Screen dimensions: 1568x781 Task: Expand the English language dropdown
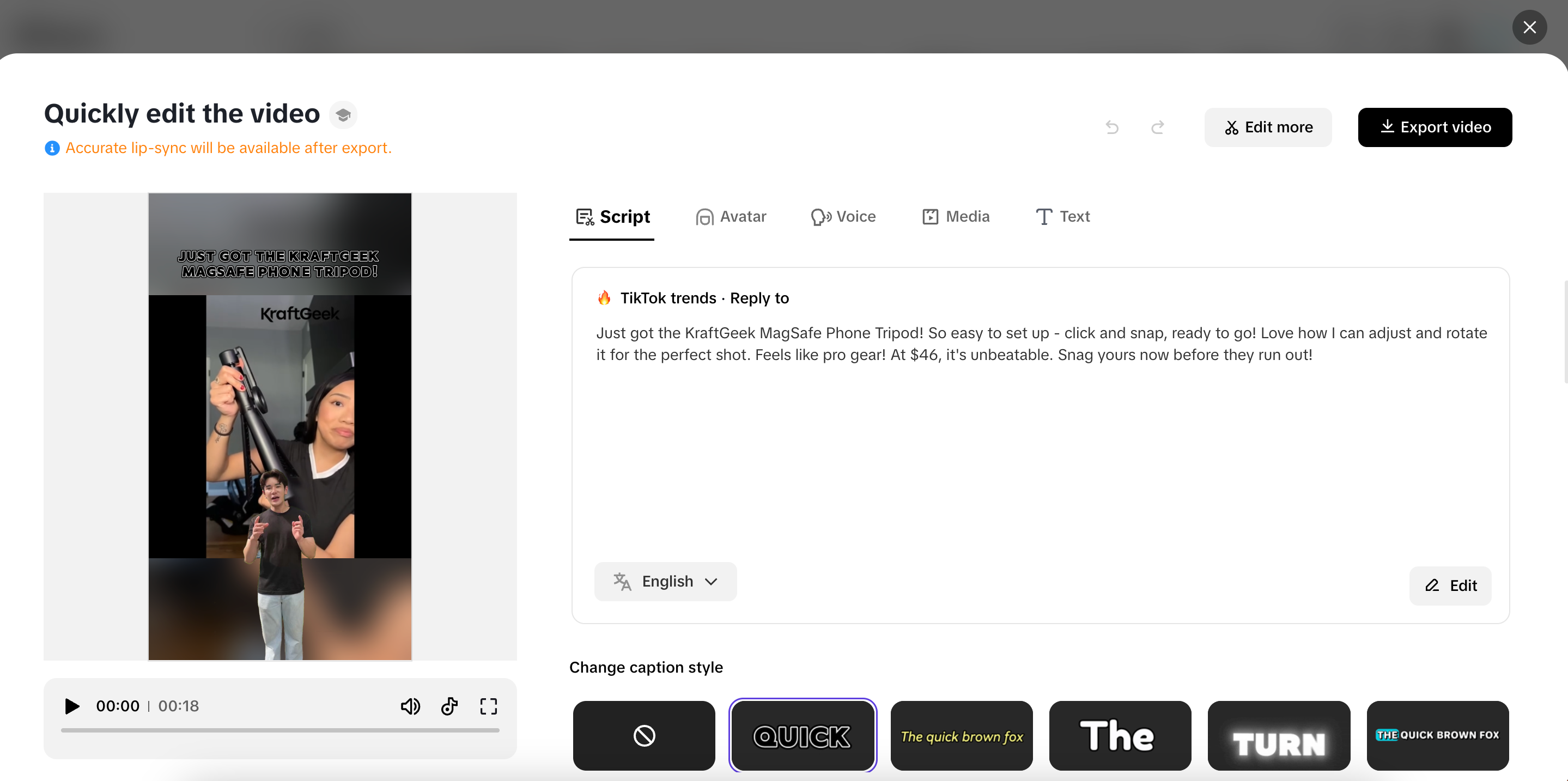click(665, 582)
